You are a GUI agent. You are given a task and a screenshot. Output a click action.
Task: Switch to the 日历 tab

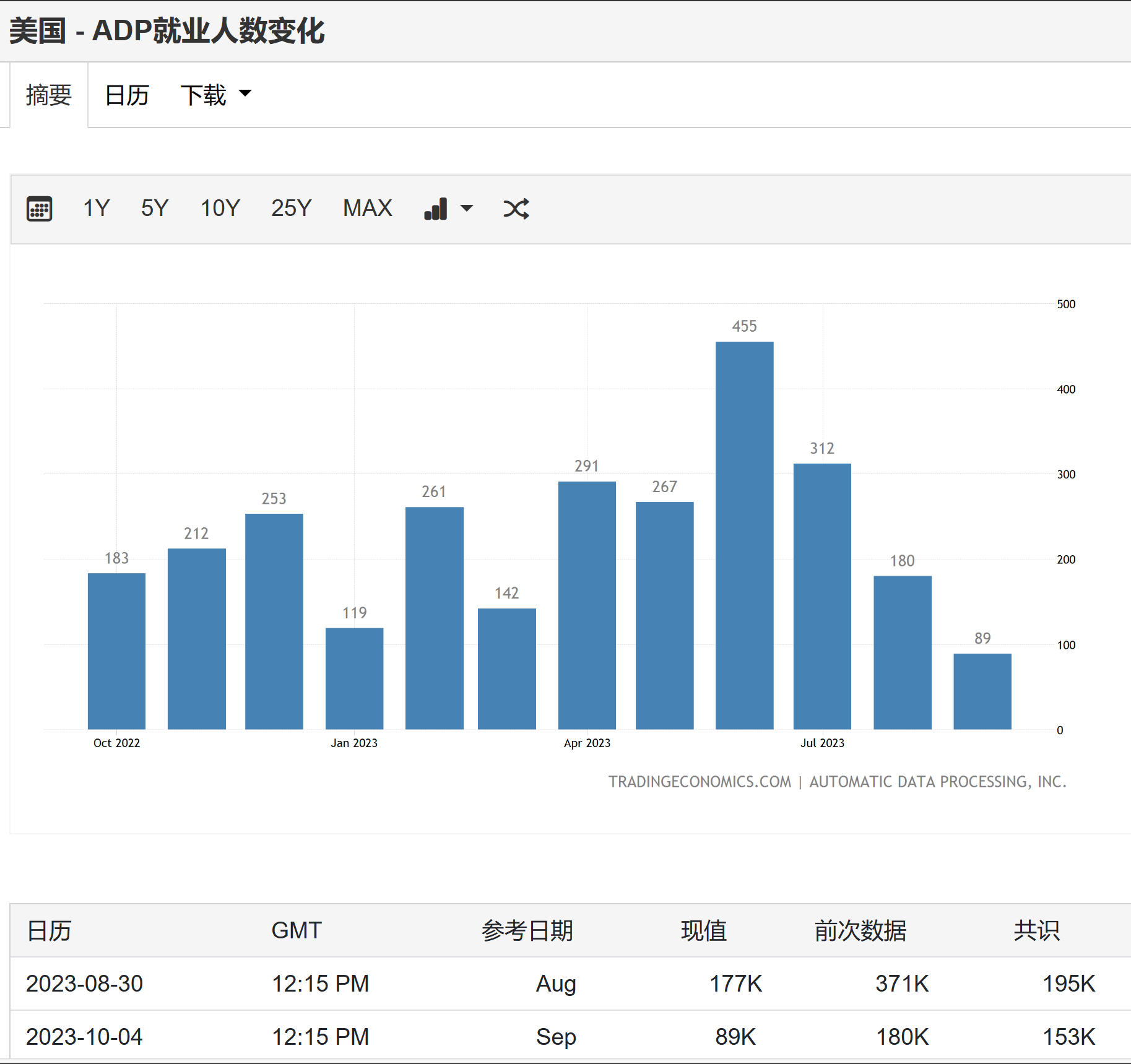tap(127, 95)
